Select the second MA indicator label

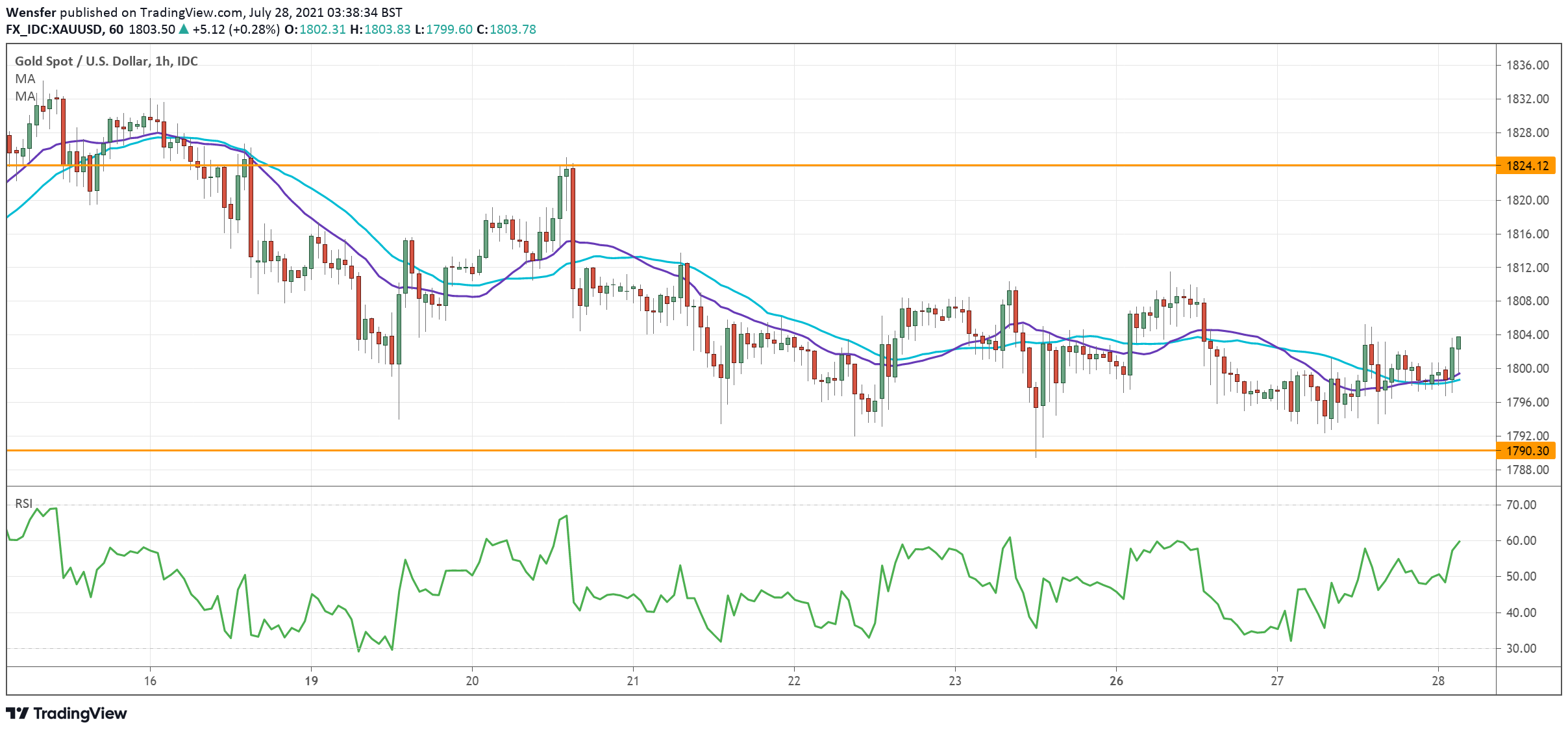[x=25, y=96]
